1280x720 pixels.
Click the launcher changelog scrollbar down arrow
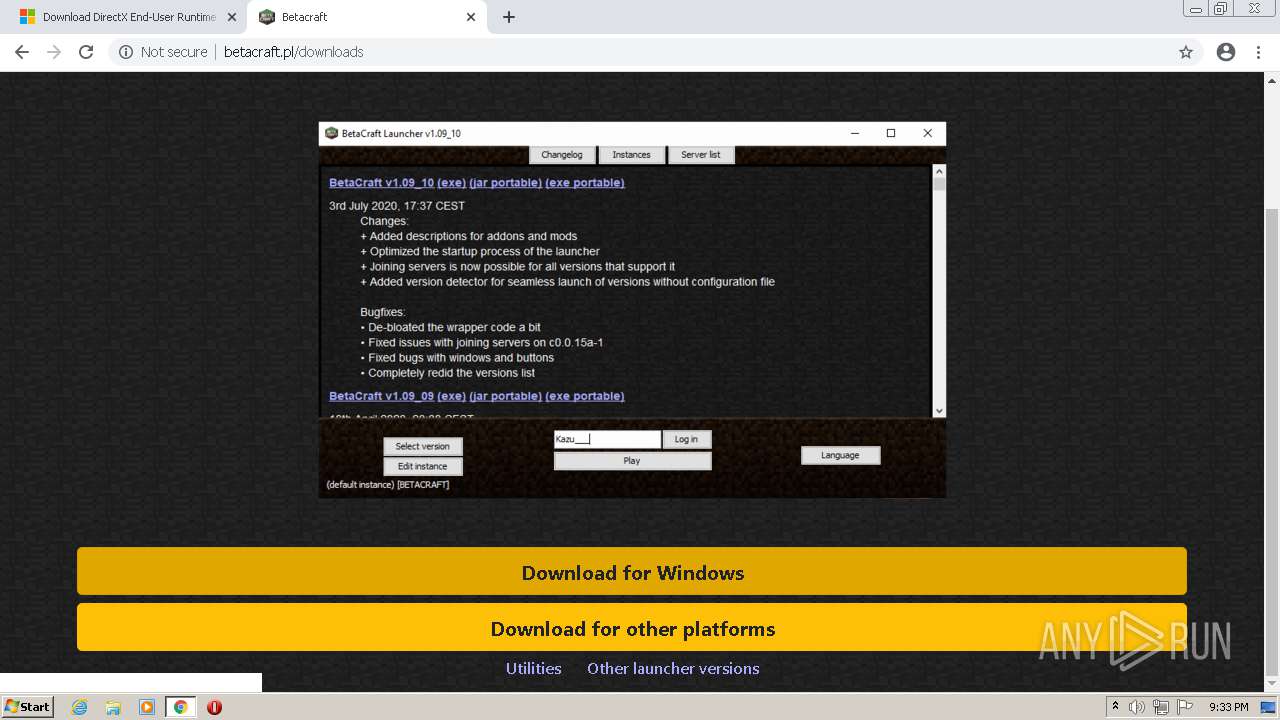point(939,411)
